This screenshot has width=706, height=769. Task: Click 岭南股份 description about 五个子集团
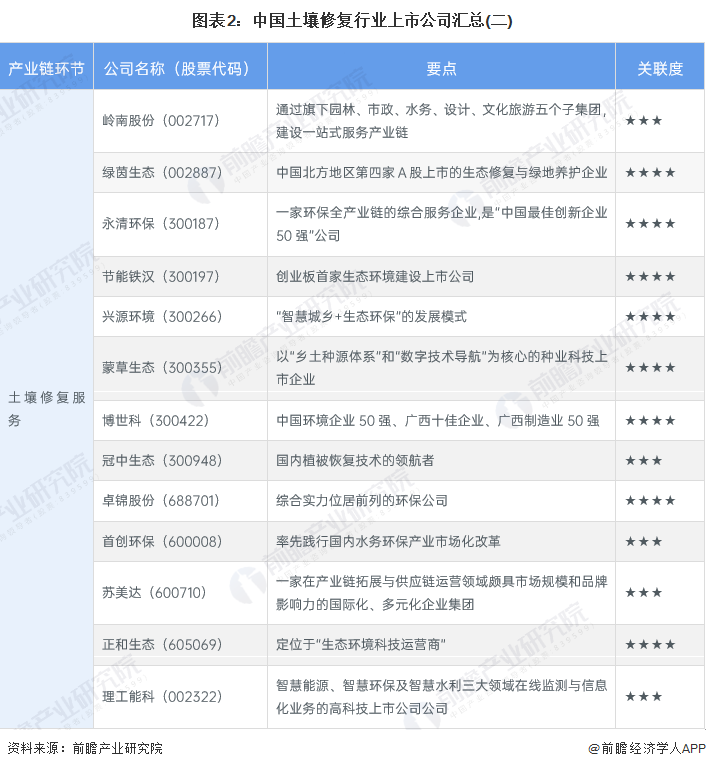click(441, 121)
